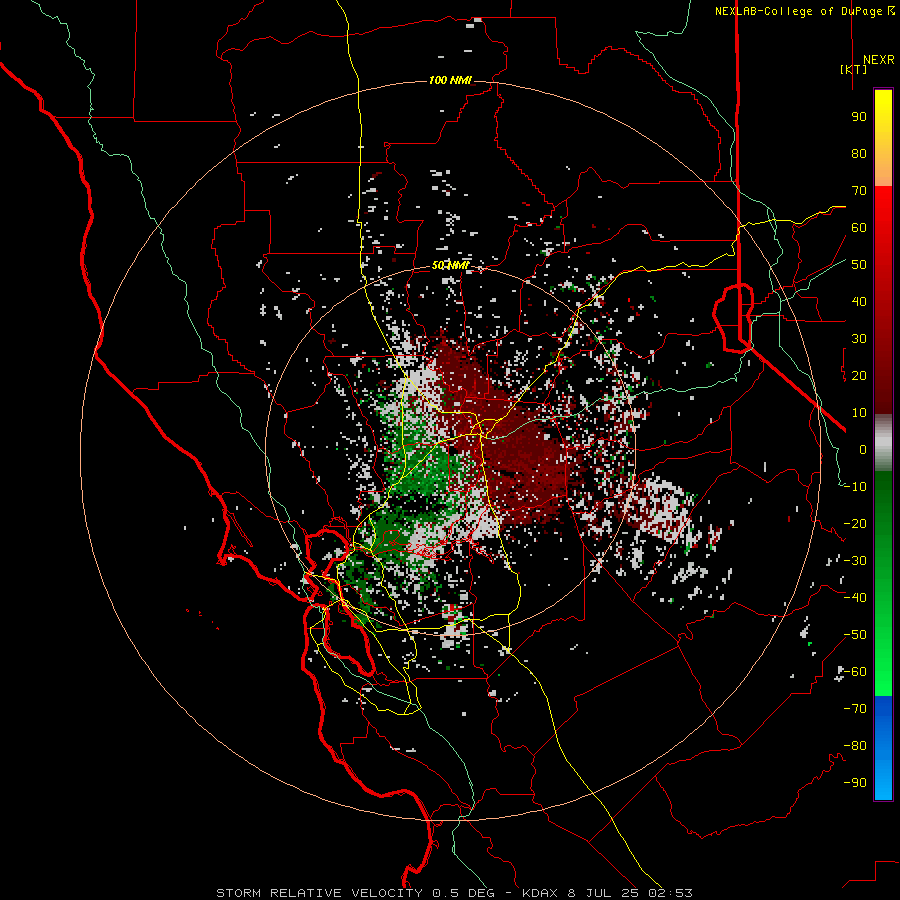Select the -50 value on the velocity scale
This screenshot has width=900, height=900.
pyautogui.click(x=855, y=635)
